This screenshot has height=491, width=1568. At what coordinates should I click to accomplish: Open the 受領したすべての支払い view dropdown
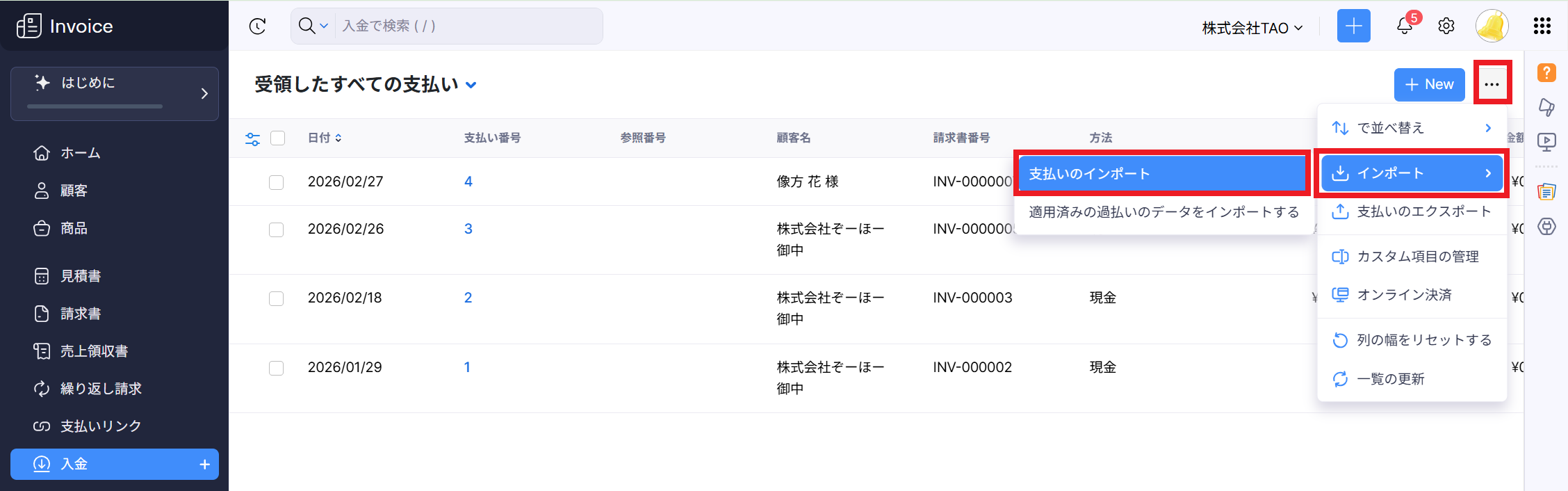471,85
